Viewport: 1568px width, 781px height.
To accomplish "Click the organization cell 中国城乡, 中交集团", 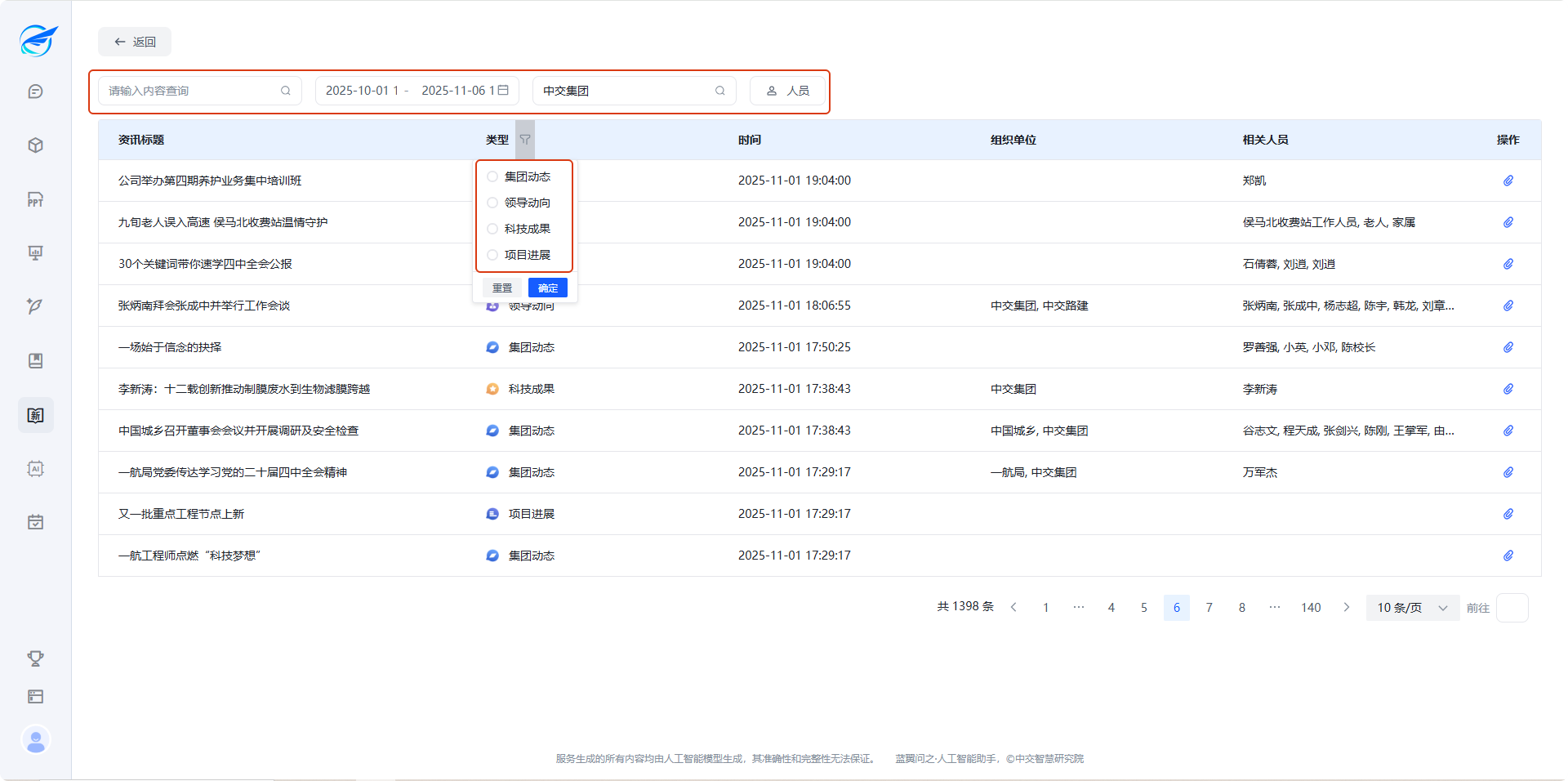I will click(1039, 431).
